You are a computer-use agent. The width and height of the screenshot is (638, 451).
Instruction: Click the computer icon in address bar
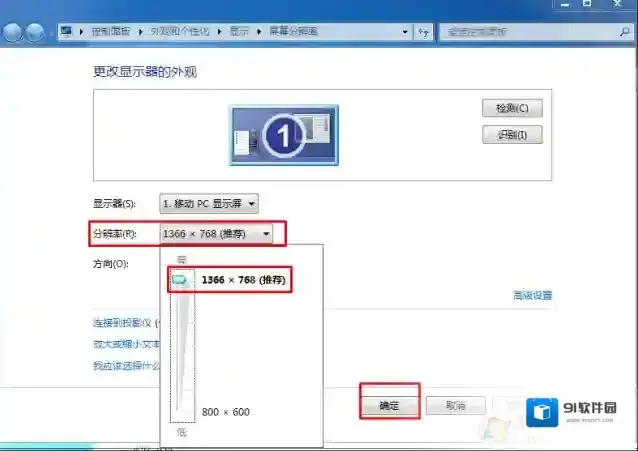pos(67,32)
